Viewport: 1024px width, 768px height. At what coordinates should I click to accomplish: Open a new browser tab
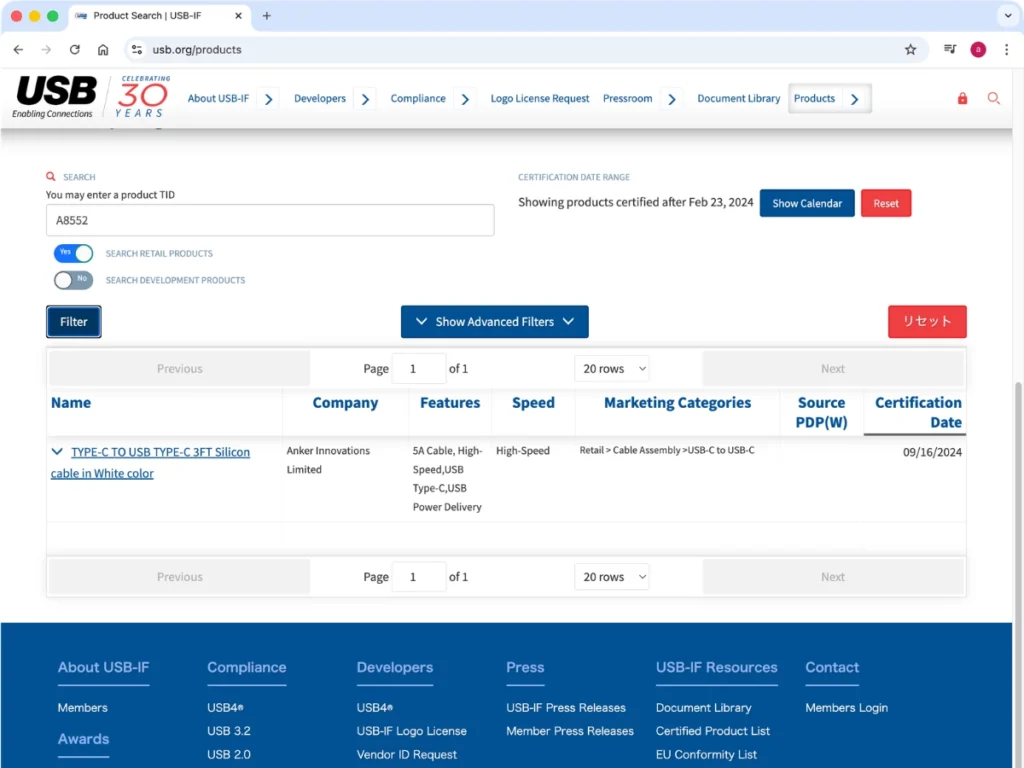click(266, 16)
